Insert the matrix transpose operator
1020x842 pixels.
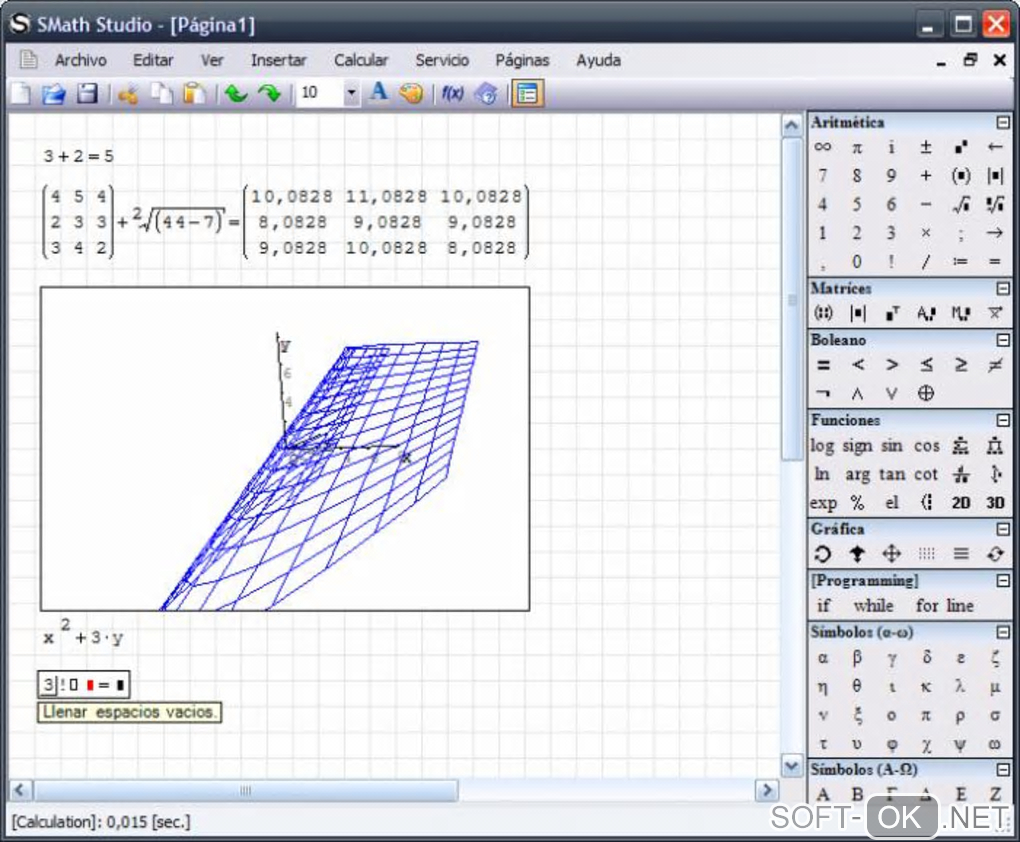click(x=892, y=314)
